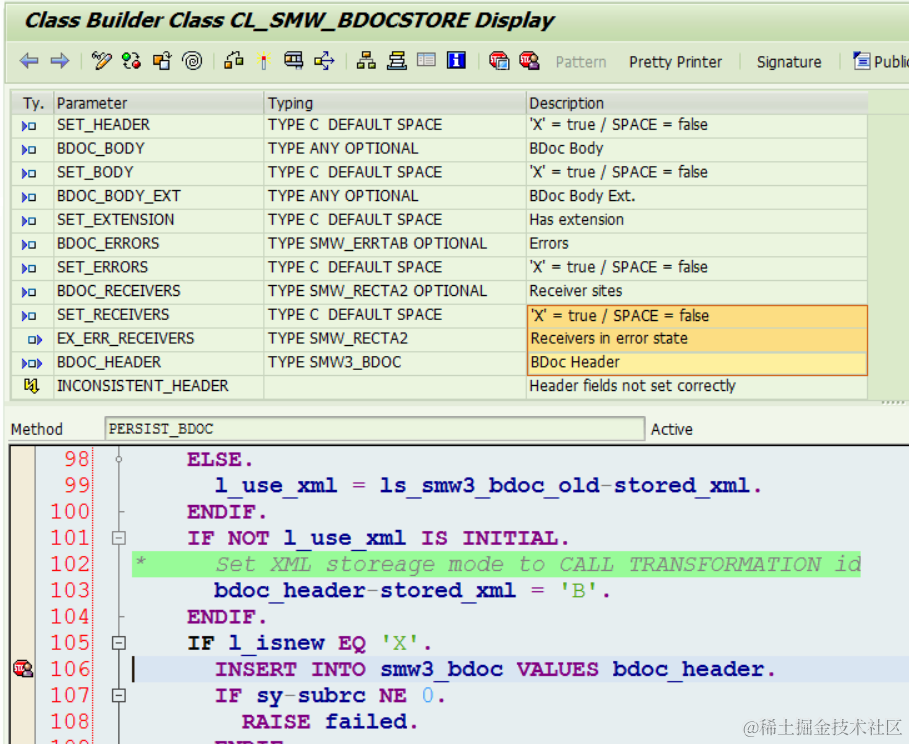Viewport: 909px width, 744px height.
Task: Open the blue information documentation icon
Action: [456, 60]
